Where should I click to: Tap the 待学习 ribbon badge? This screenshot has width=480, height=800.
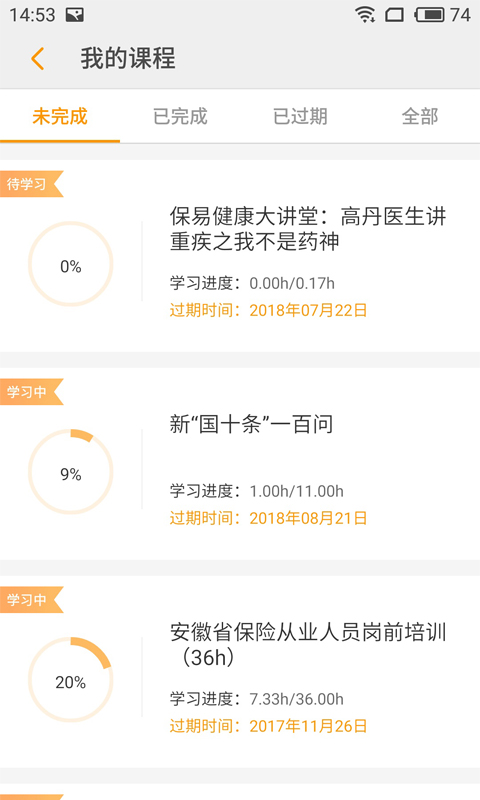click(31, 184)
